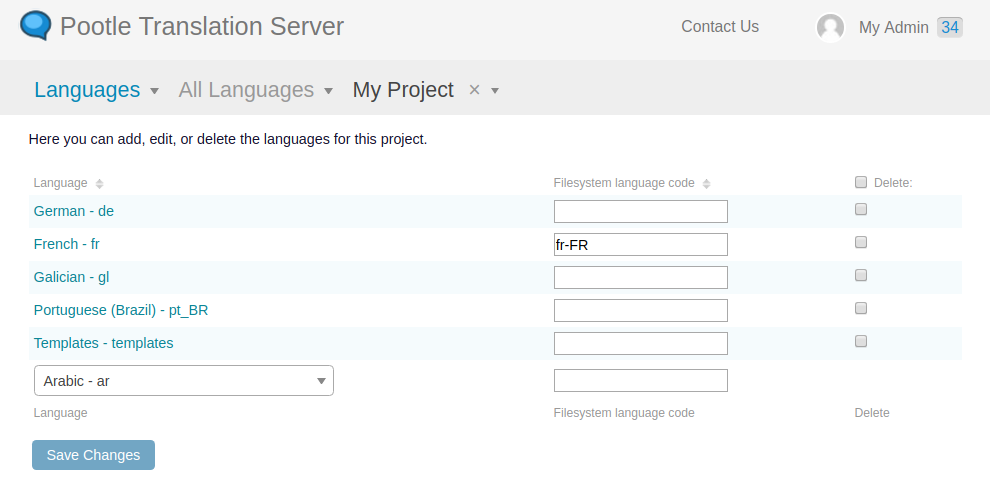Sort by Filesystem language code arrows
Image resolution: width=990 pixels, height=489 pixels.
(707, 183)
